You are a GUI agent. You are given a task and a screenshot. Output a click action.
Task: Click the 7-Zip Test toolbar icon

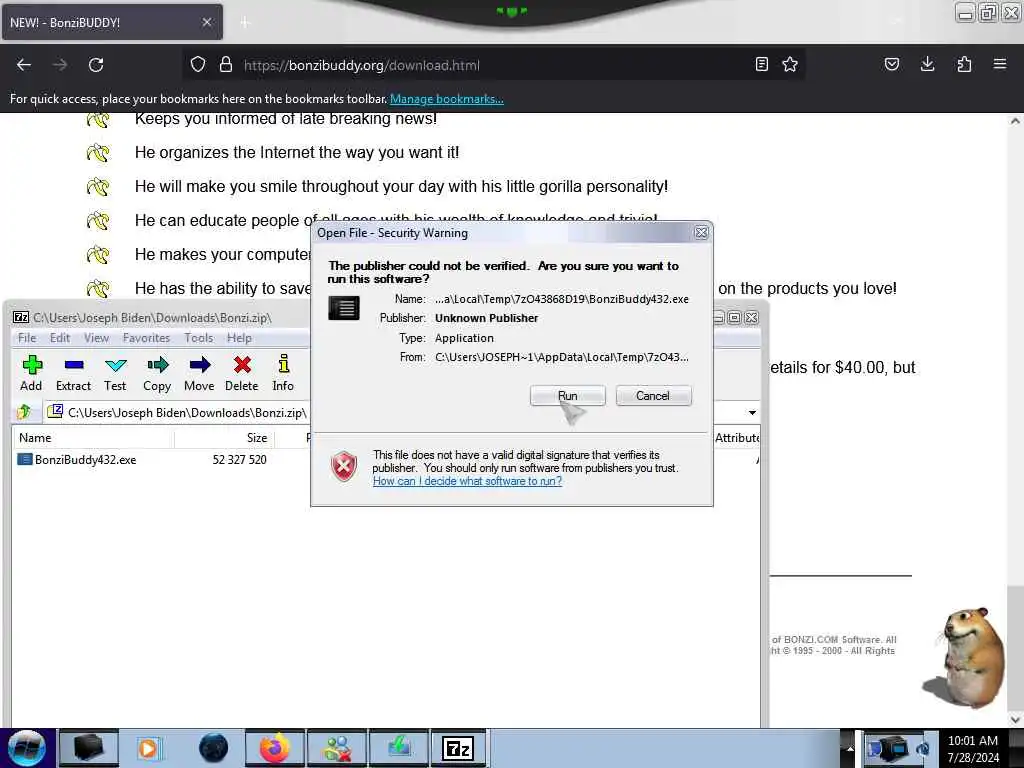pyautogui.click(x=115, y=374)
